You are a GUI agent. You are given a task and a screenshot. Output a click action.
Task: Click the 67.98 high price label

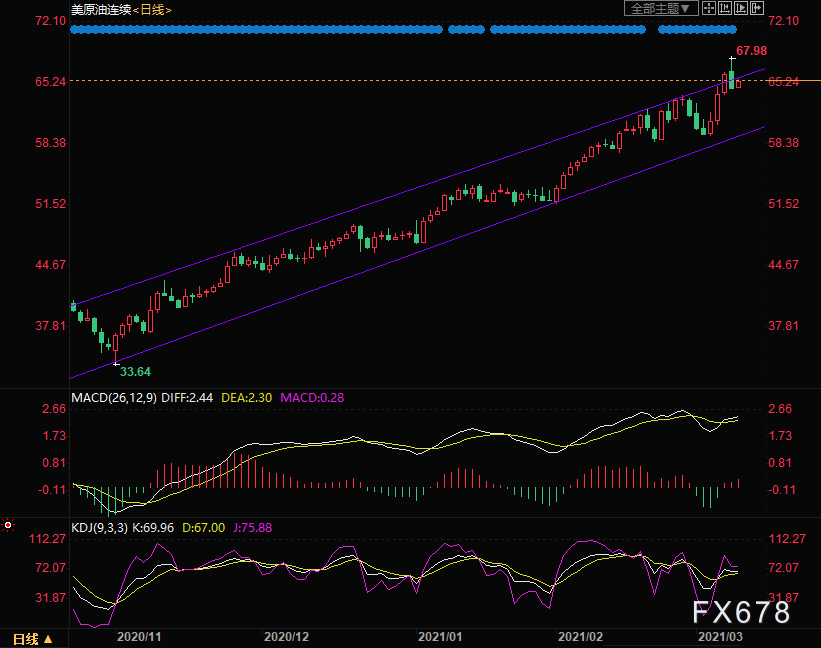pyautogui.click(x=751, y=51)
